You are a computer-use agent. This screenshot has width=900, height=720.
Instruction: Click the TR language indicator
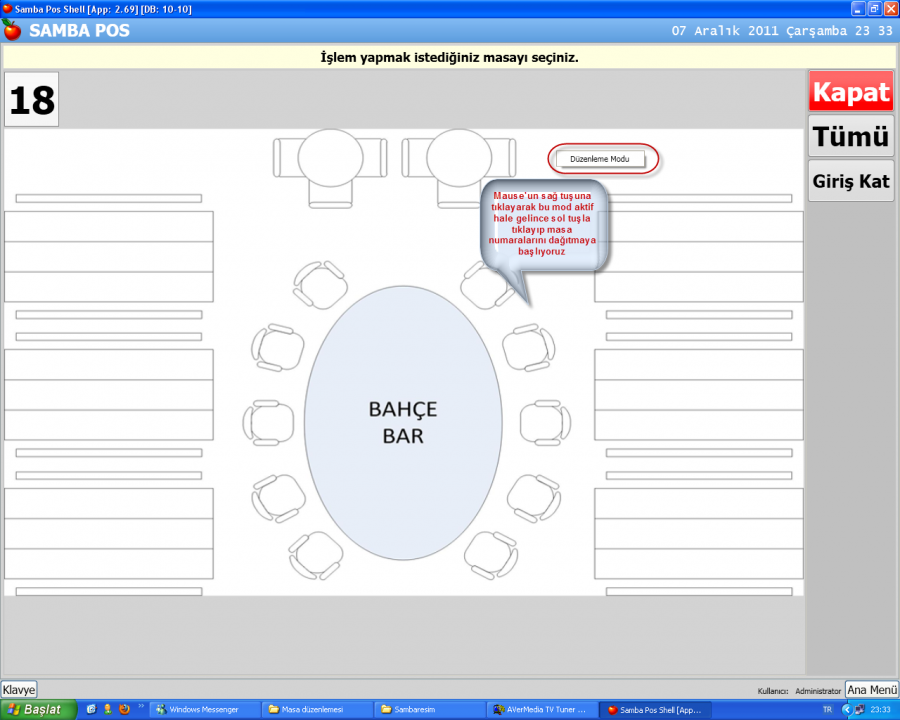(827, 710)
